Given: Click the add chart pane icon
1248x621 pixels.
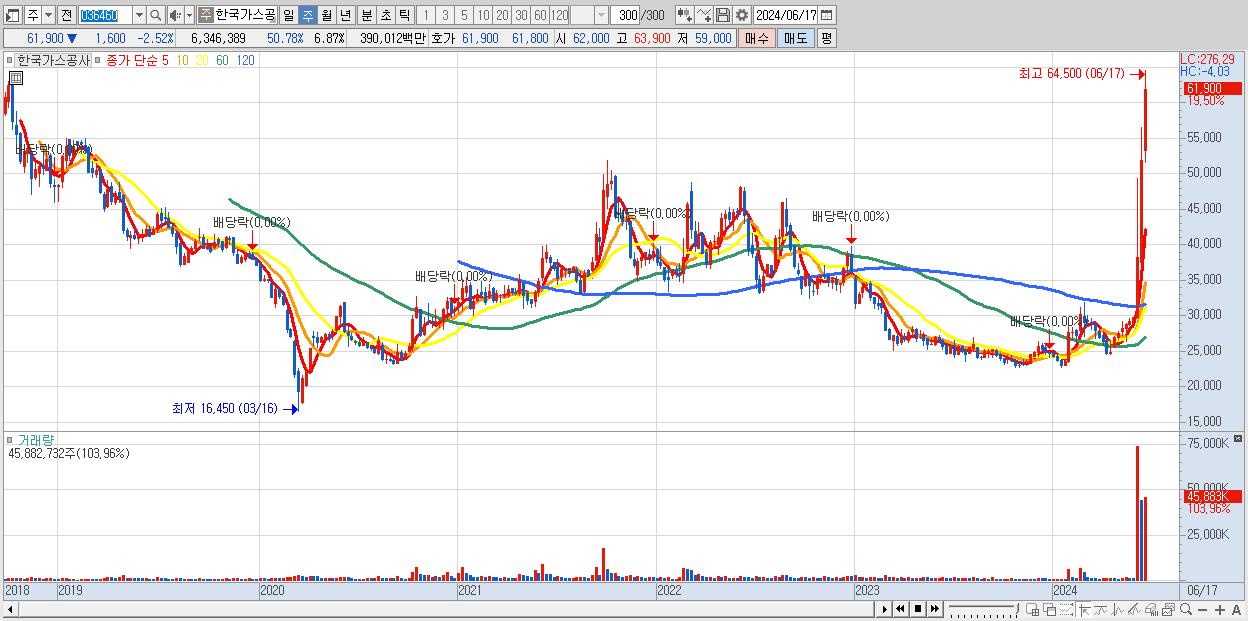Looking at the screenshot, I should (1033, 609).
